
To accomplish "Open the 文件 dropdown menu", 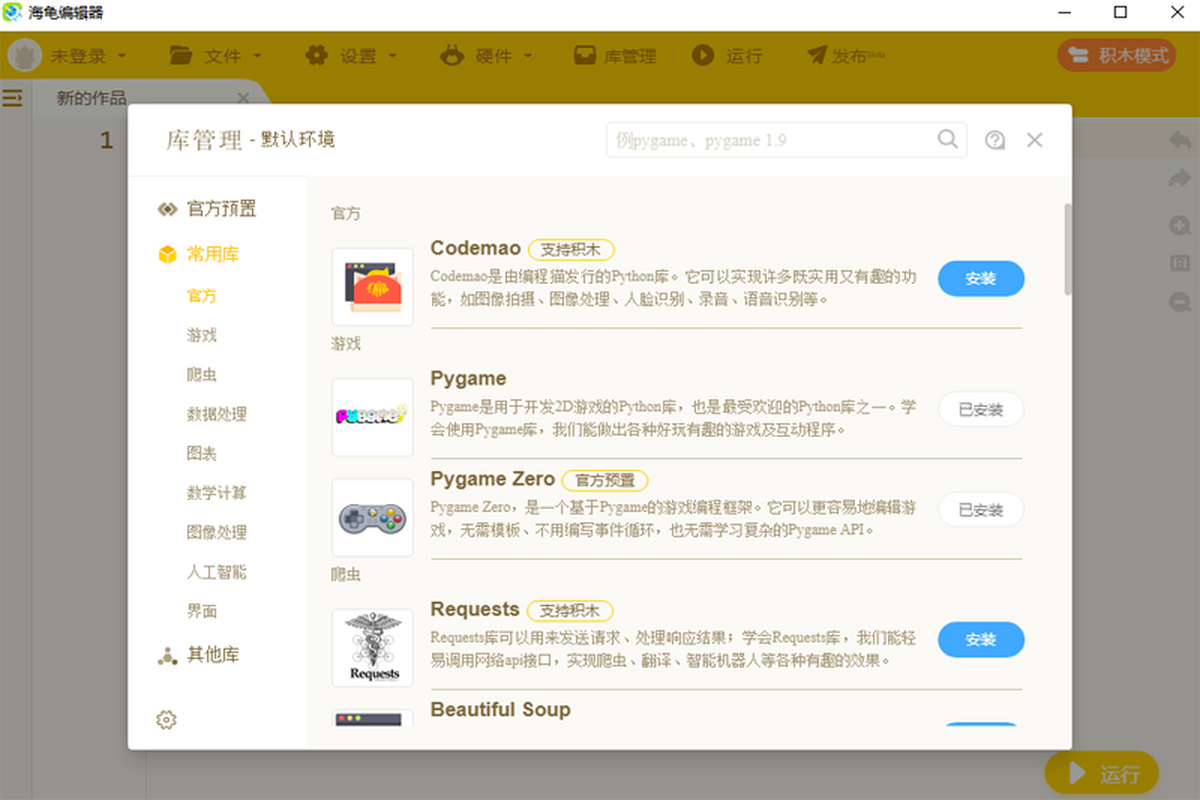I will tap(215, 56).
